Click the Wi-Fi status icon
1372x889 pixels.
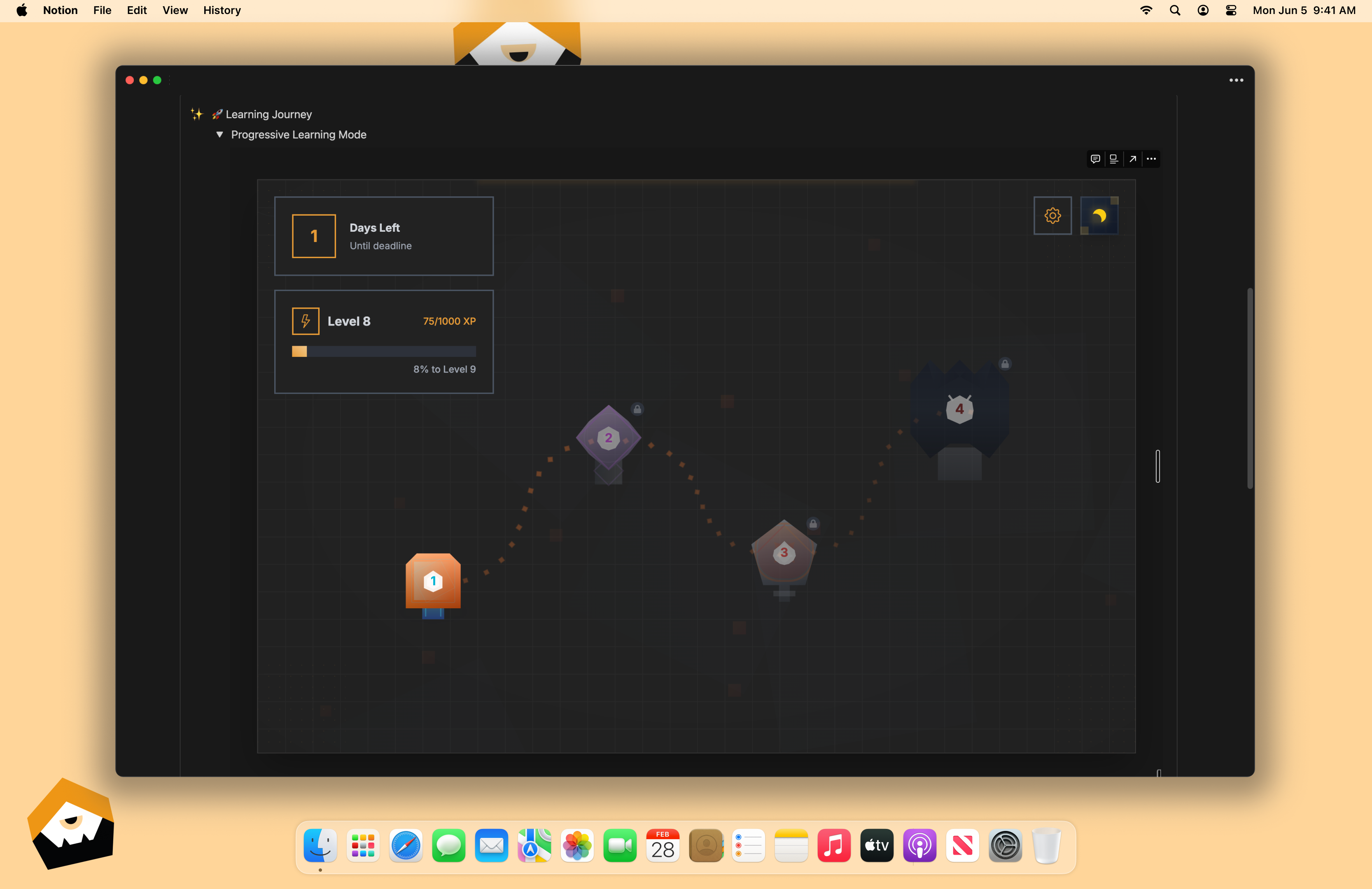point(1146,10)
